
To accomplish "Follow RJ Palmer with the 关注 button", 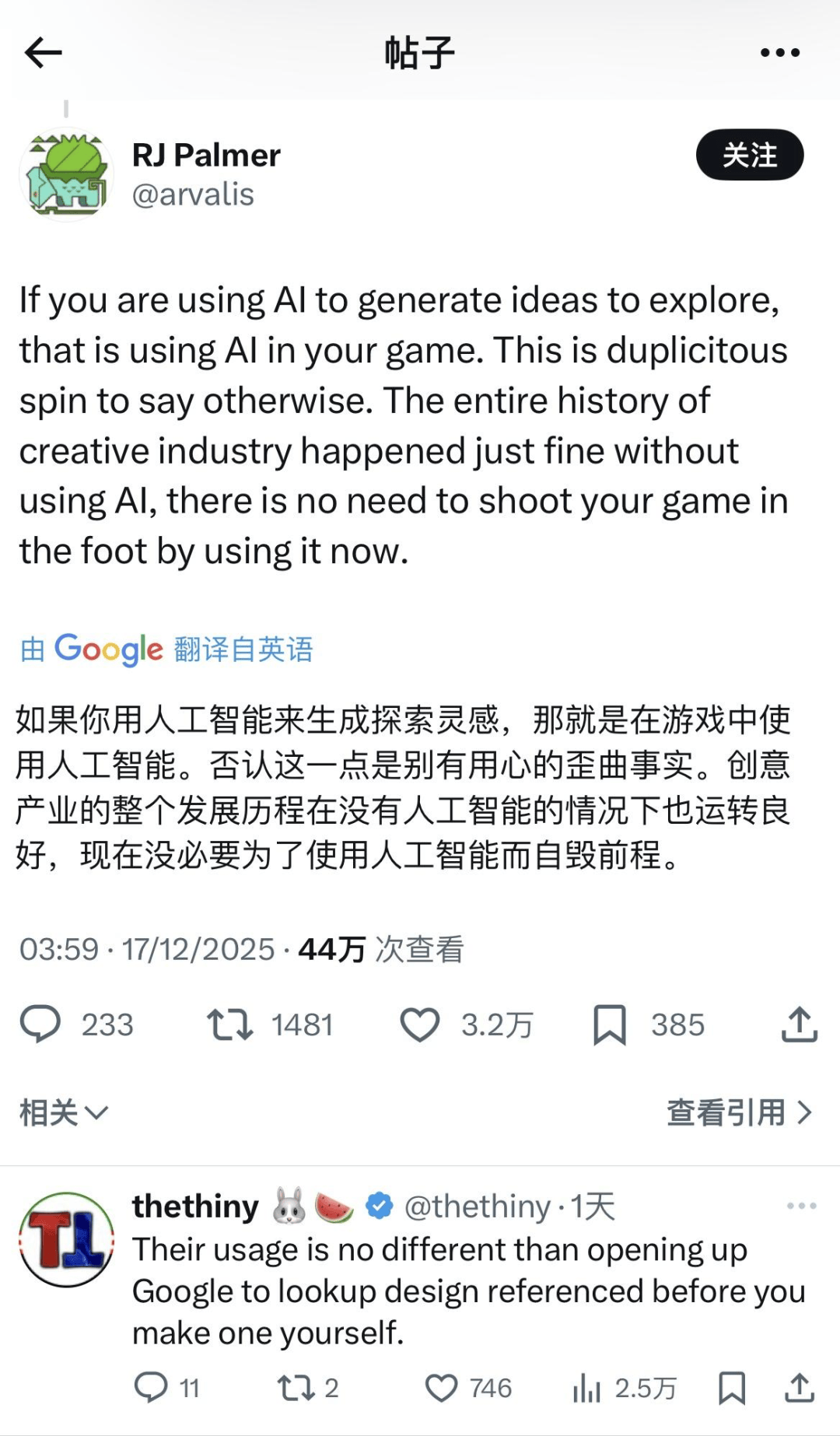I will click(x=750, y=155).
